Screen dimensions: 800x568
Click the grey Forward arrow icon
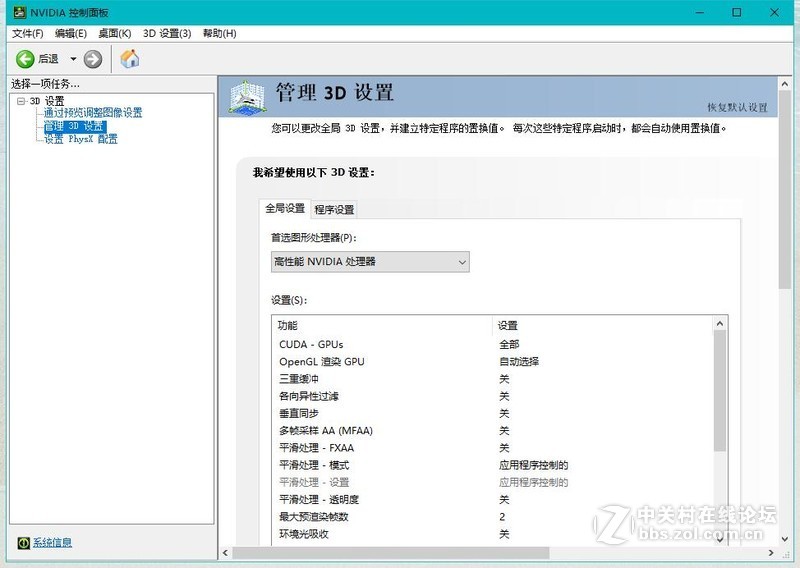click(93, 59)
